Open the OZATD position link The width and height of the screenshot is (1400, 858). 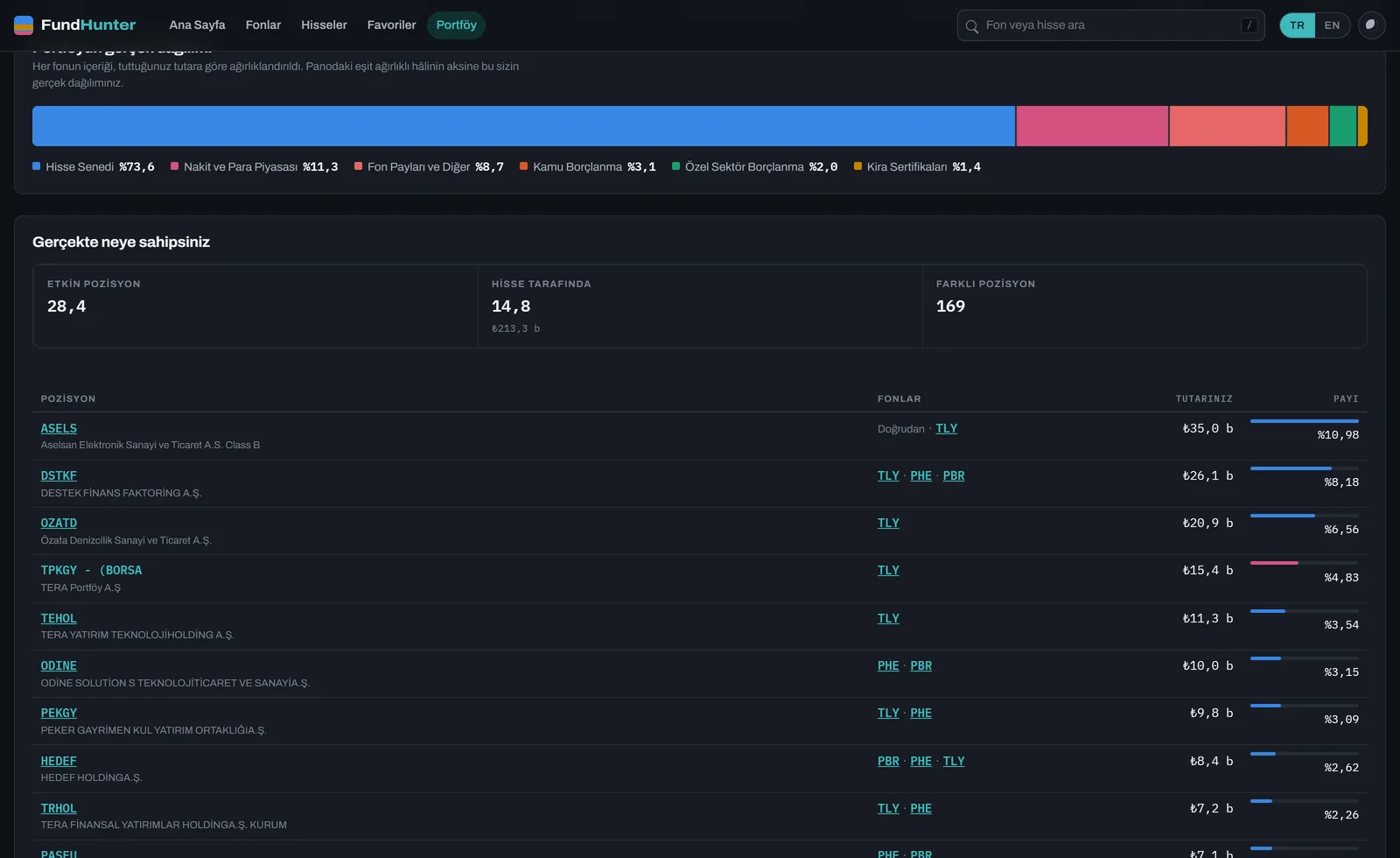[x=59, y=523]
